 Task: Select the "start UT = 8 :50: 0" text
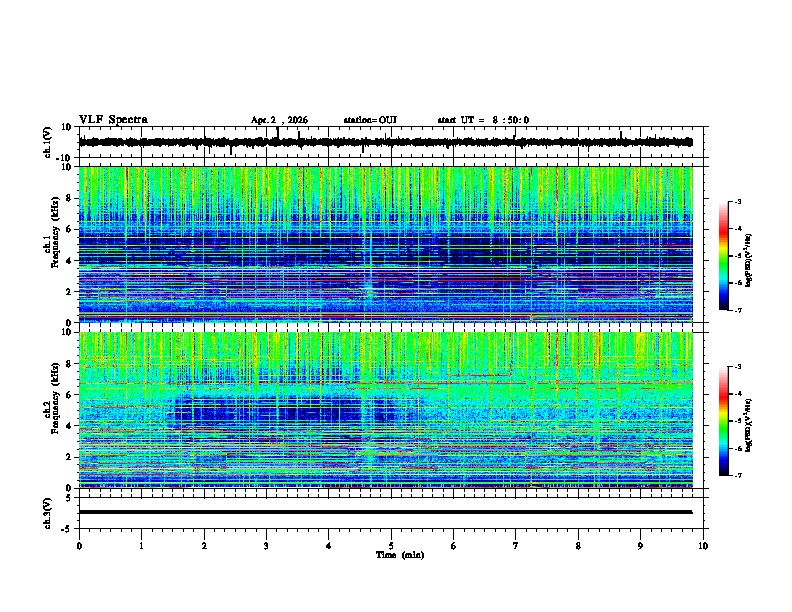click(483, 120)
